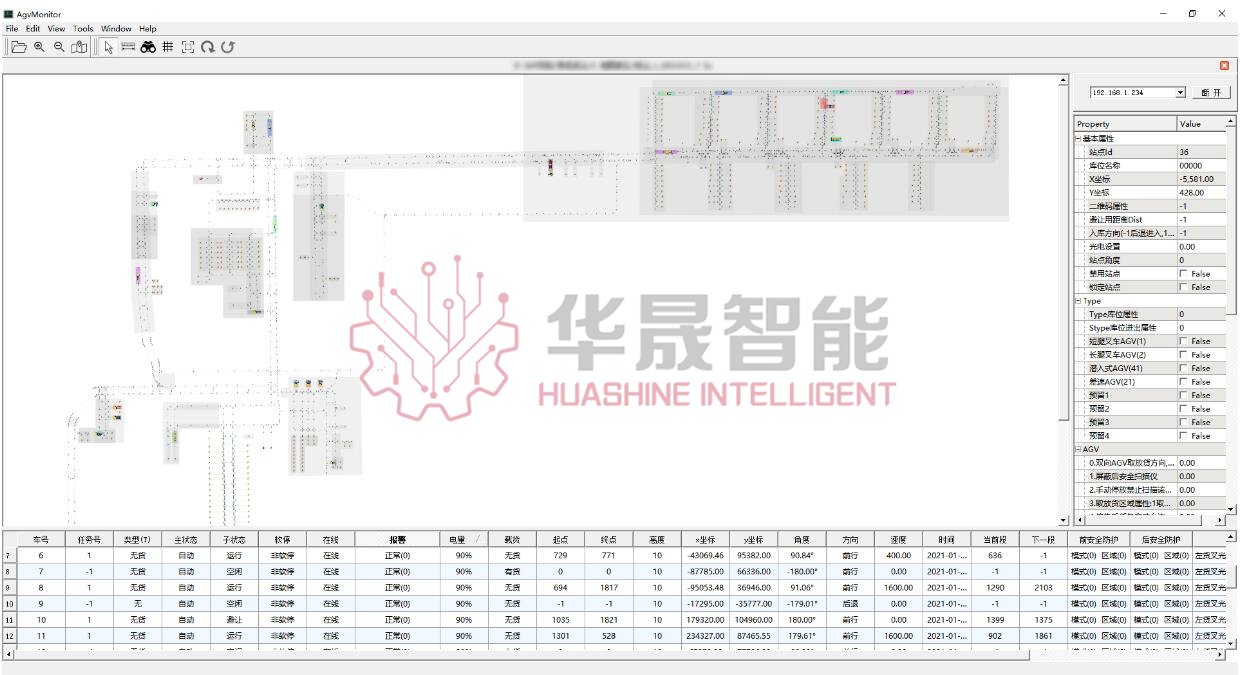Click y-coordinate cell 87465.55
The height and width of the screenshot is (675, 1240).
click(x=754, y=636)
